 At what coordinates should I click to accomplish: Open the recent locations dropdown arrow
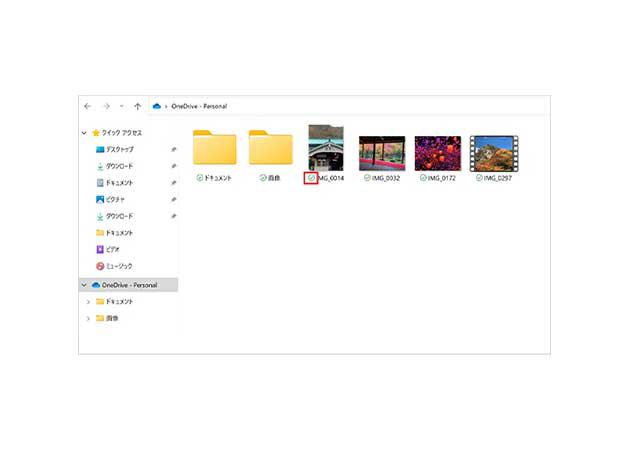click(121, 106)
